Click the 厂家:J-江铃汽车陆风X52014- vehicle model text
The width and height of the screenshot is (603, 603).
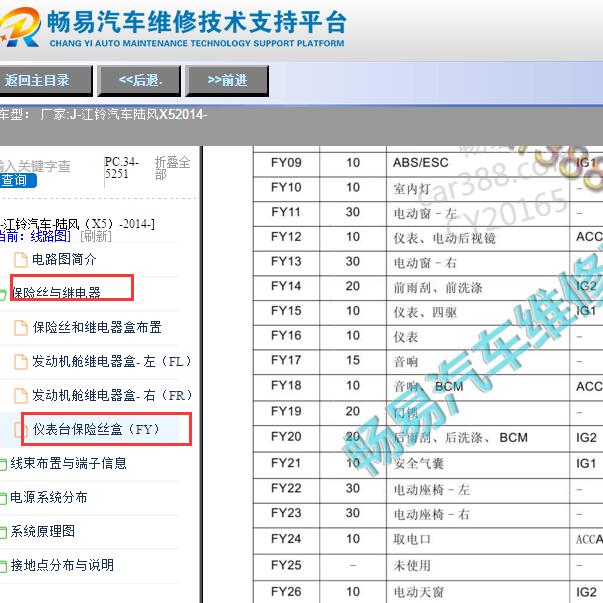[123, 115]
